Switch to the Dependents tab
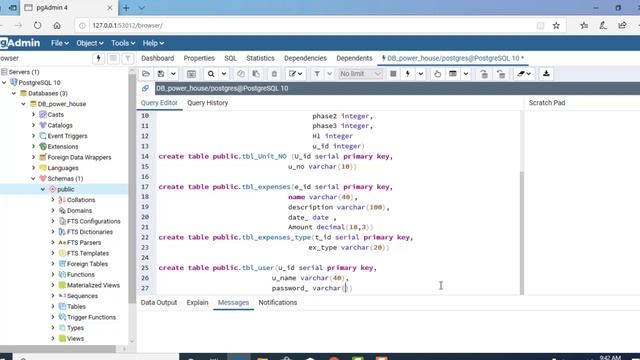 click(354, 58)
